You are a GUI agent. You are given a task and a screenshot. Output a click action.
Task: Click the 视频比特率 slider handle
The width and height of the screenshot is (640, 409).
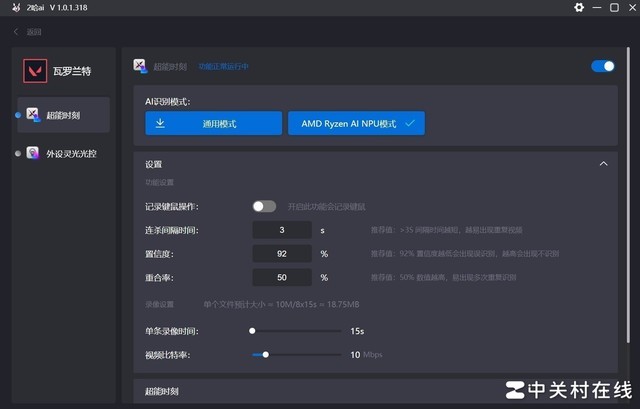pos(265,354)
